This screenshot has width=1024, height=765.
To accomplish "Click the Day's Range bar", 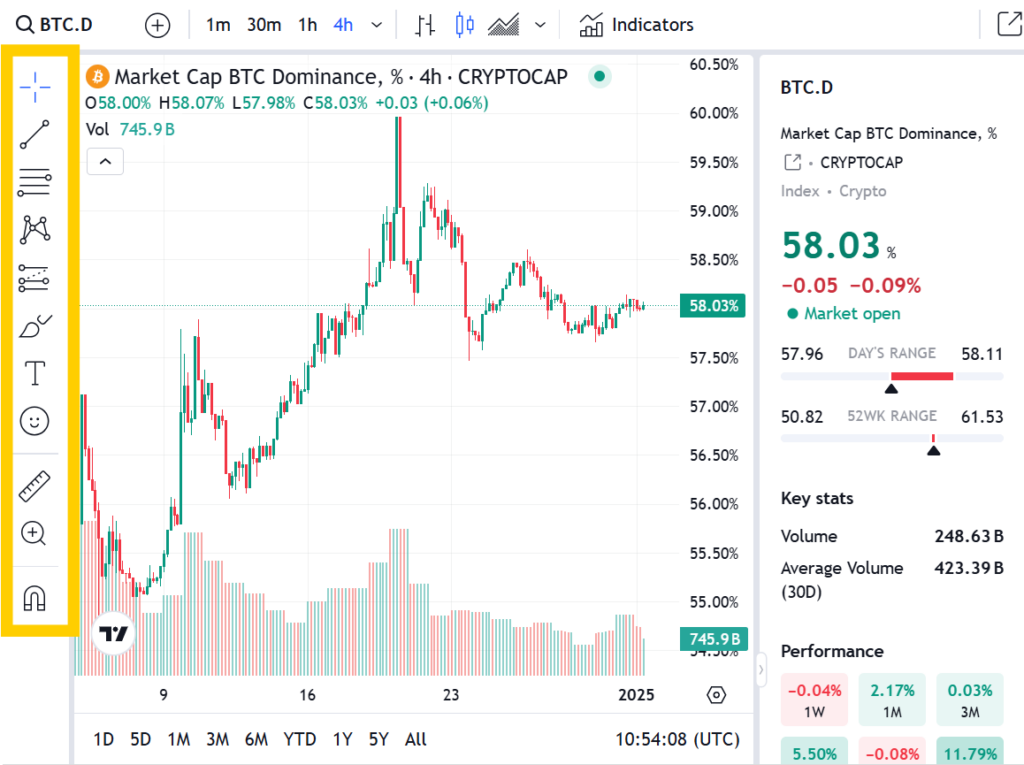I will point(891,376).
